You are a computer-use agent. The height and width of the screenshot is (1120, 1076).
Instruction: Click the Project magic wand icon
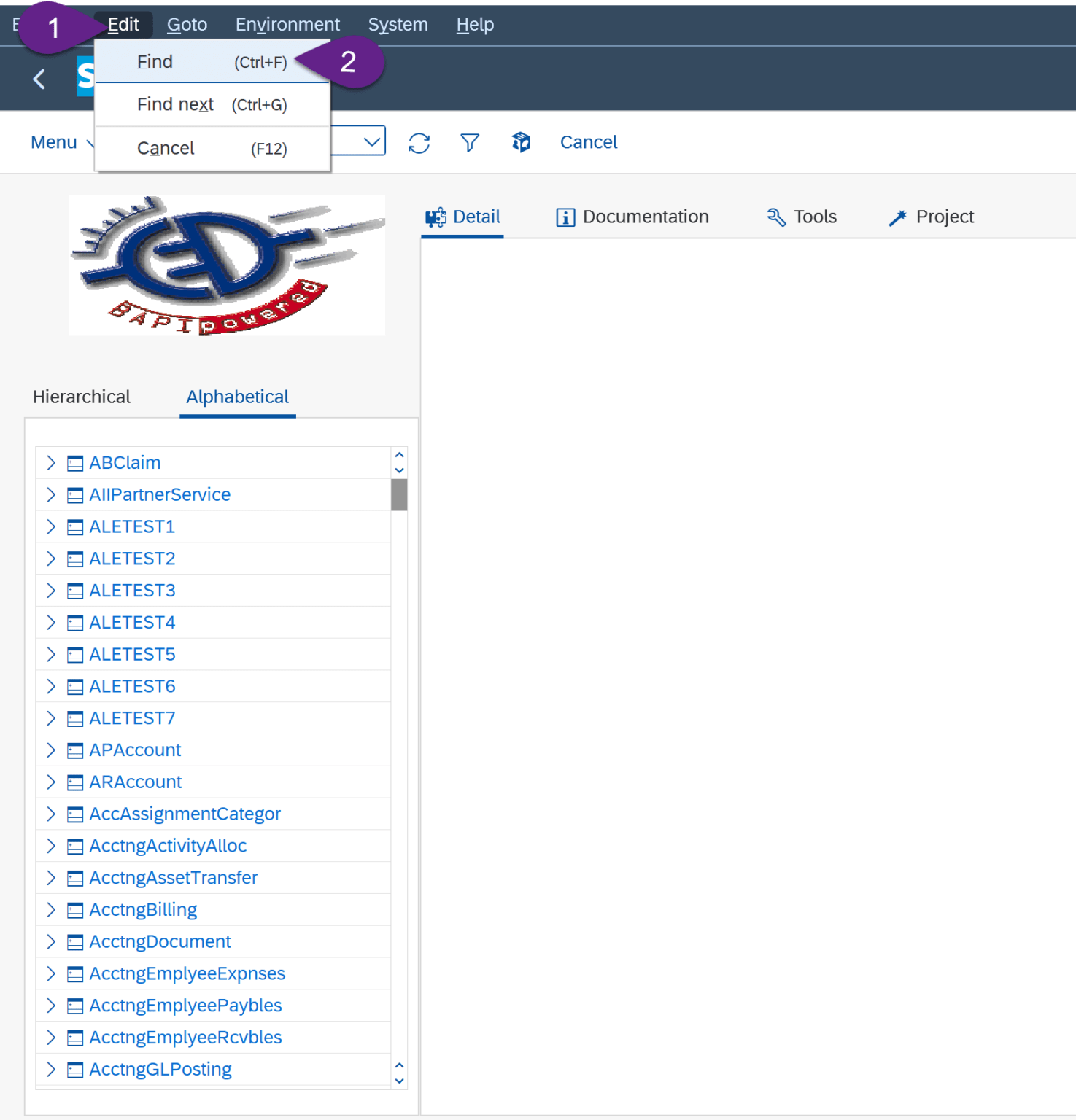(899, 216)
